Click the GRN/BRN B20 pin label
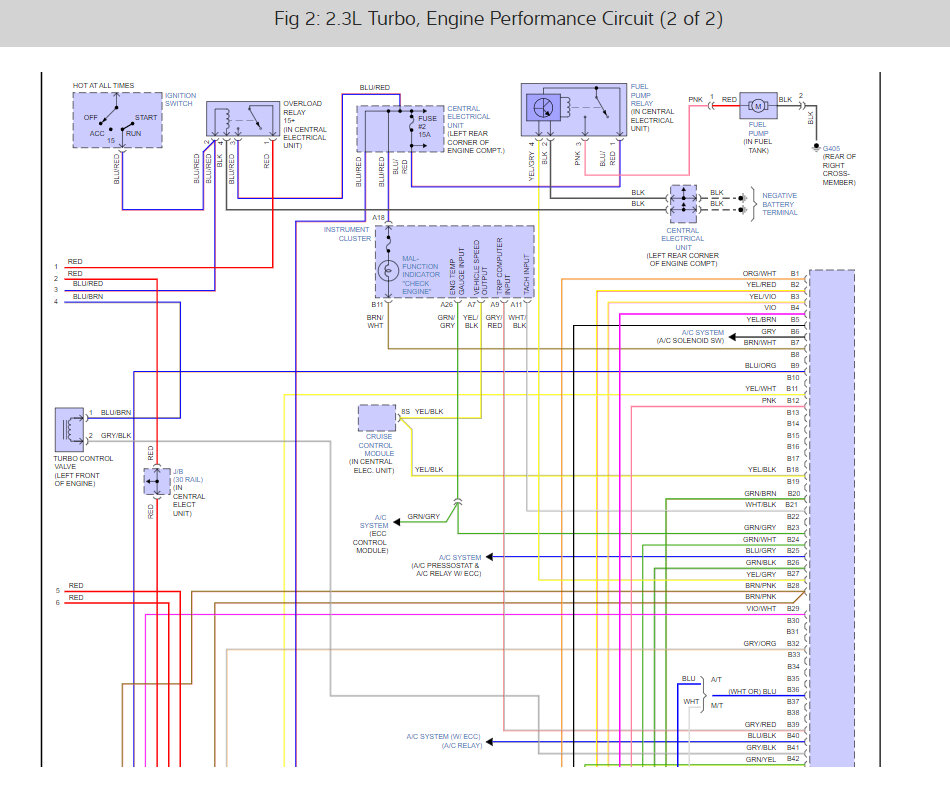Image resolution: width=950 pixels, height=790 pixels. pos(772,494)
